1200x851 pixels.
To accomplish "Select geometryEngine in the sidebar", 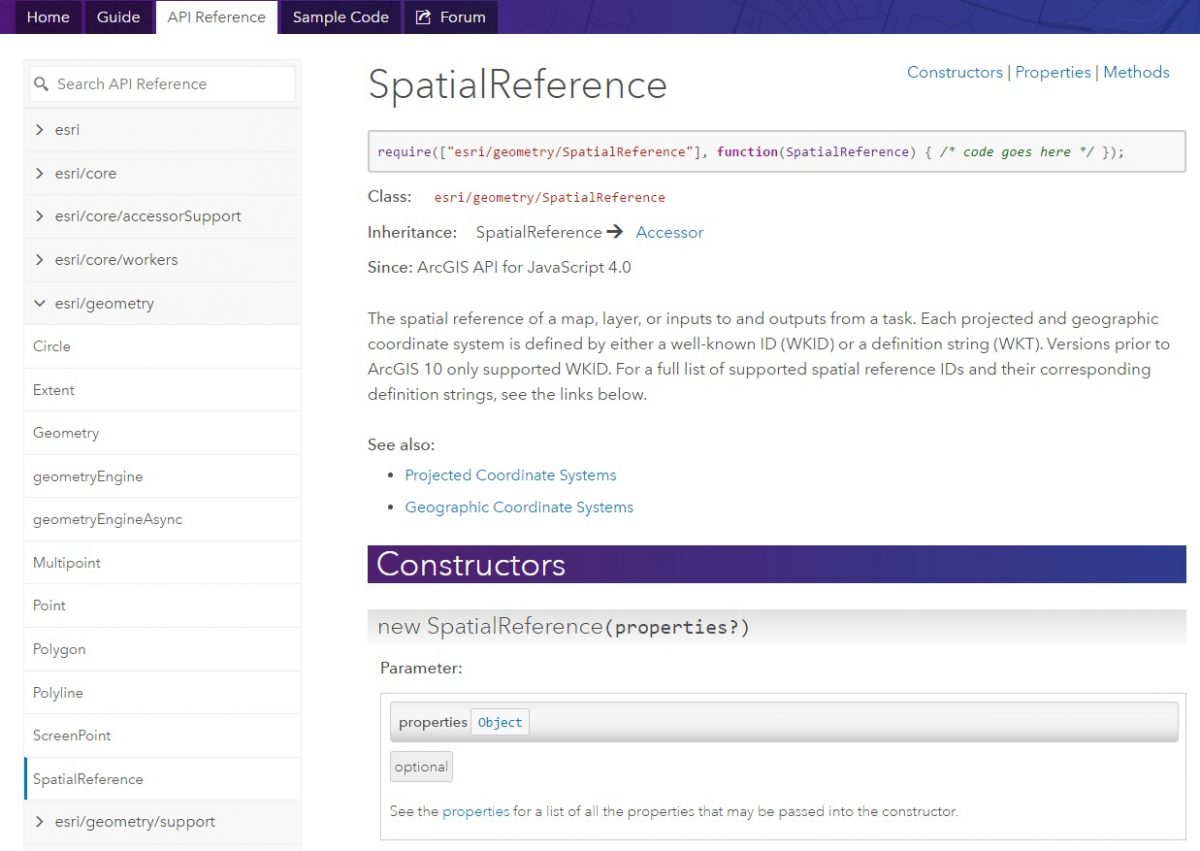I will (88, 476).
